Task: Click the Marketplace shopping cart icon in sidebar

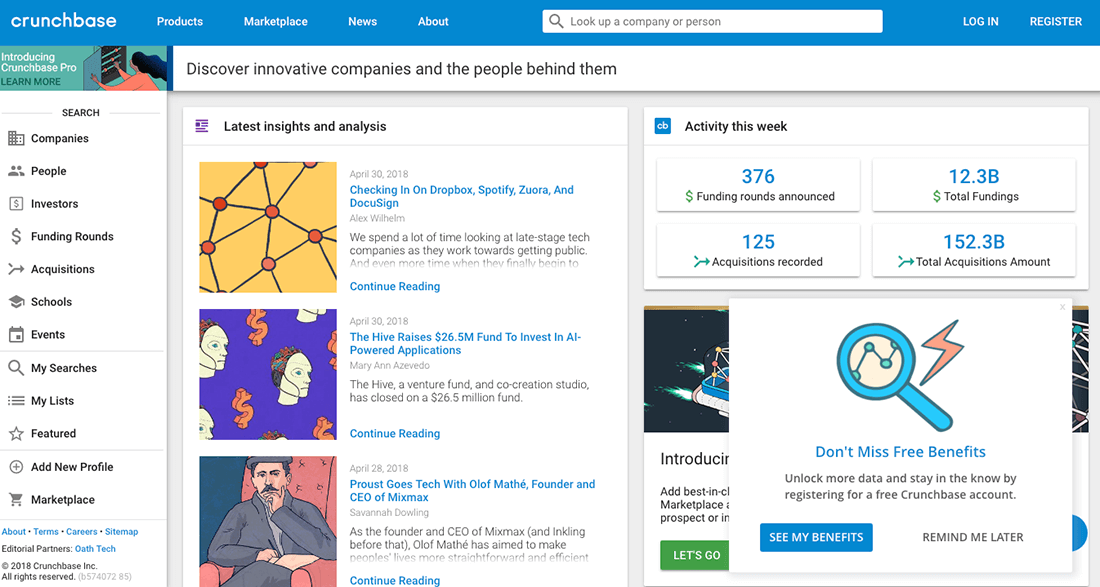Action: tap(16, 499)
